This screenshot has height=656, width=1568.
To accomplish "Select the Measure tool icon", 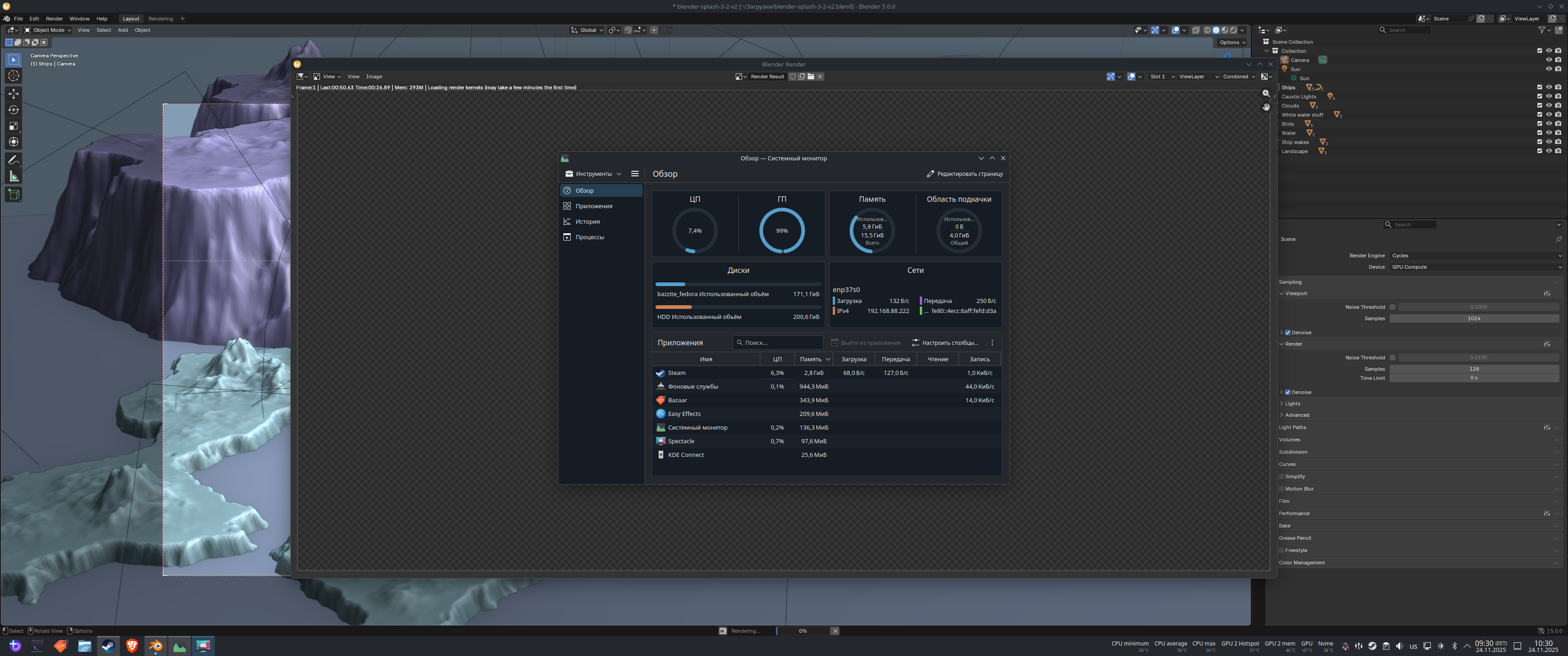I will click(x=13, y=176).
